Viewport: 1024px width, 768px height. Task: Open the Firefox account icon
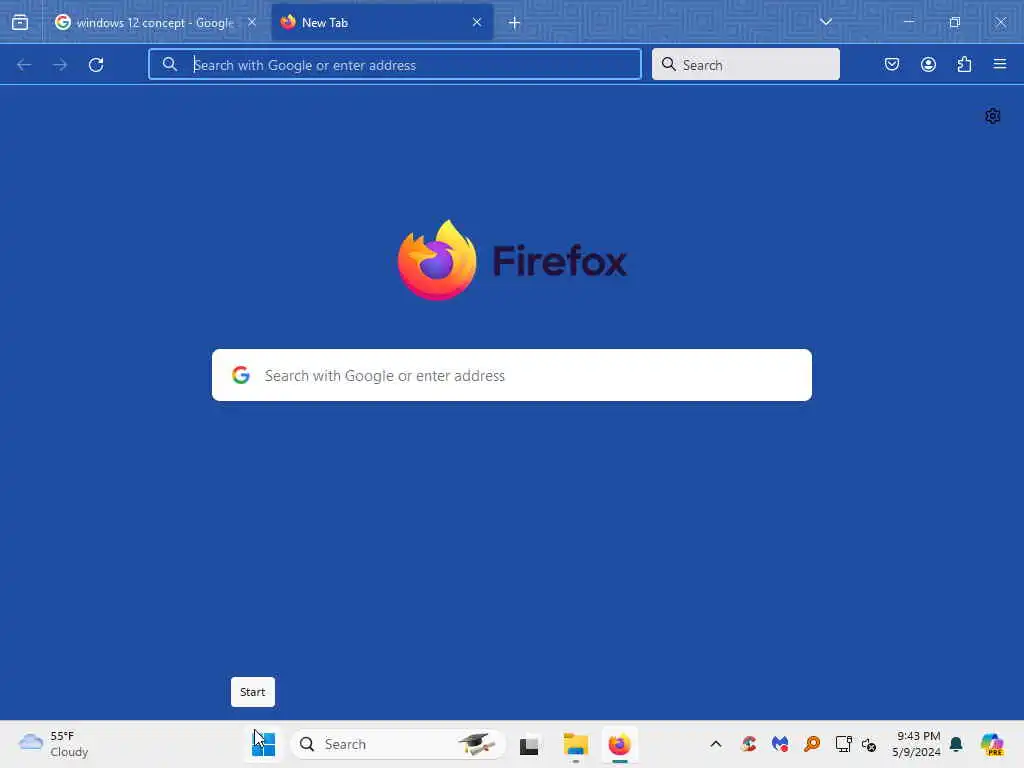click(x=928, y=64)
